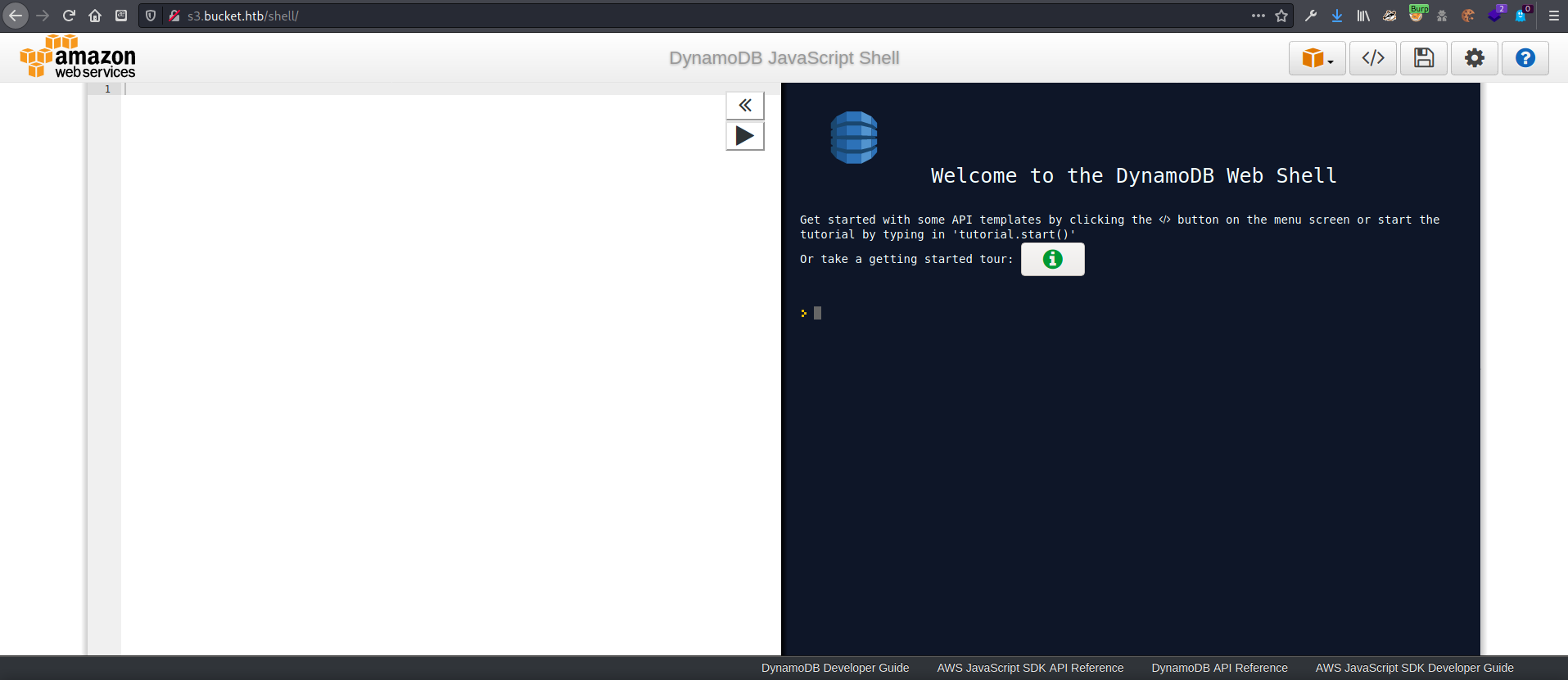Click the Amazon Web Services logo
Image resolution: width=1568 pixels, height=680 pixels.
tap(78, 57)
